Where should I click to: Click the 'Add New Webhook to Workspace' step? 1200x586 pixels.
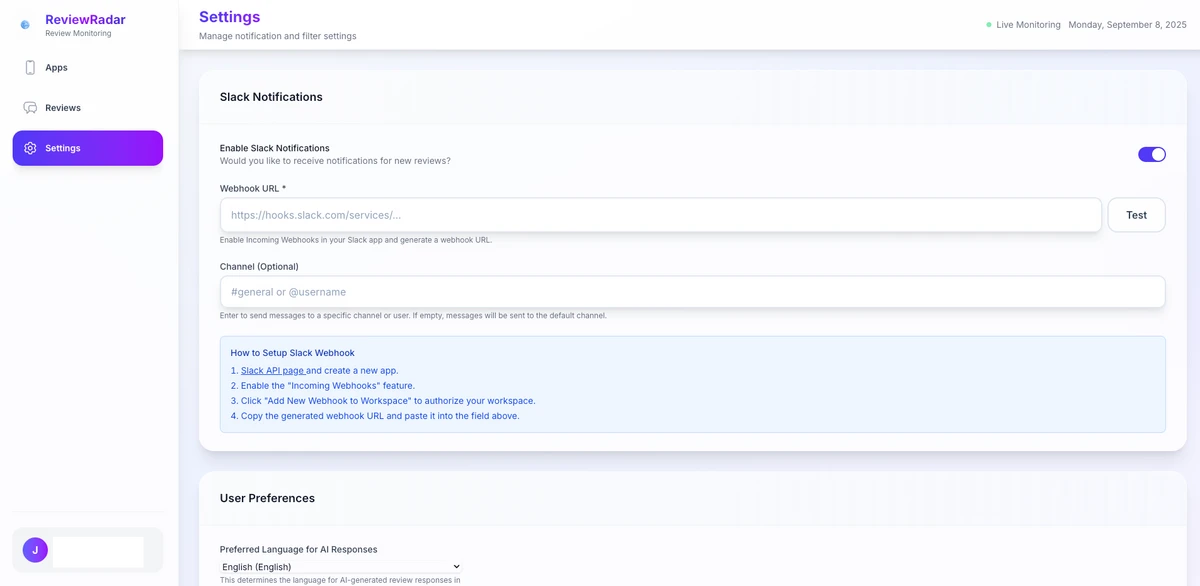(383, 401)
